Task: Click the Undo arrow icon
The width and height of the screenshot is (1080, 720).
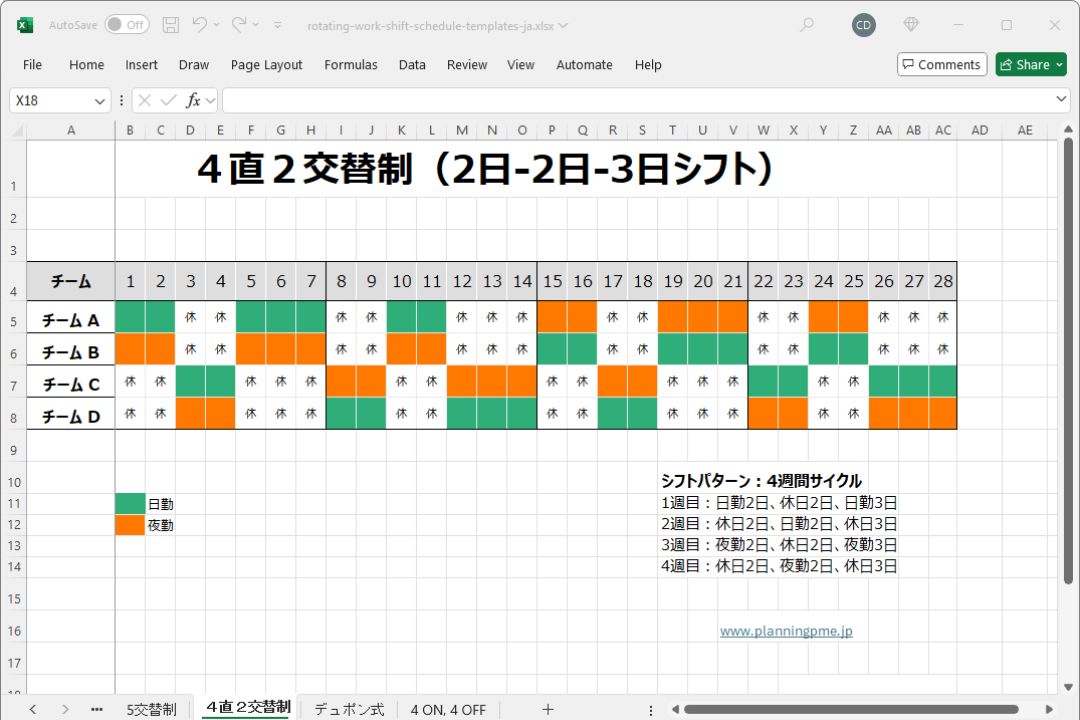Action: pos(200,25)
